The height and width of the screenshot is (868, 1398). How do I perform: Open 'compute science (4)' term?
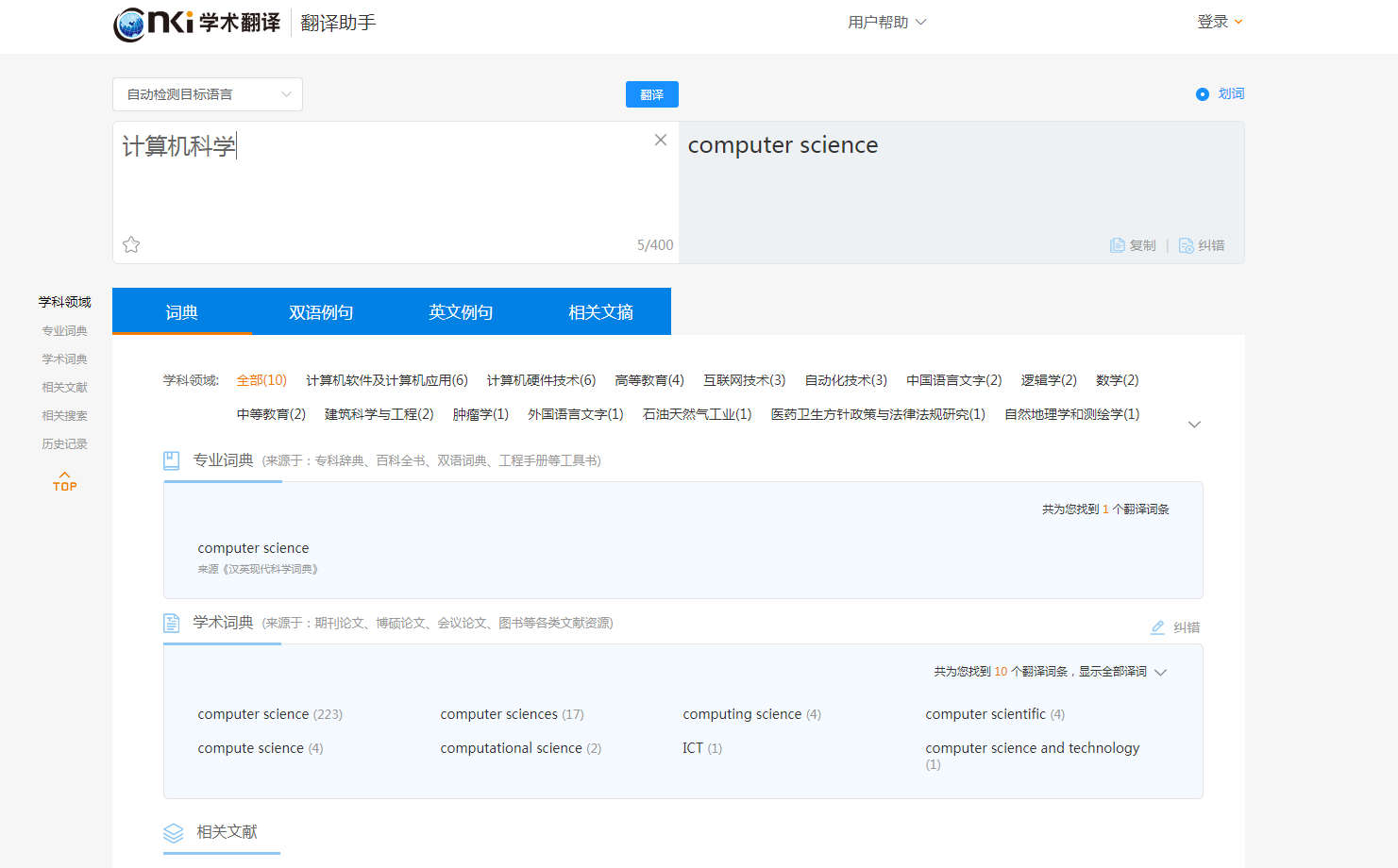point(261,748)
